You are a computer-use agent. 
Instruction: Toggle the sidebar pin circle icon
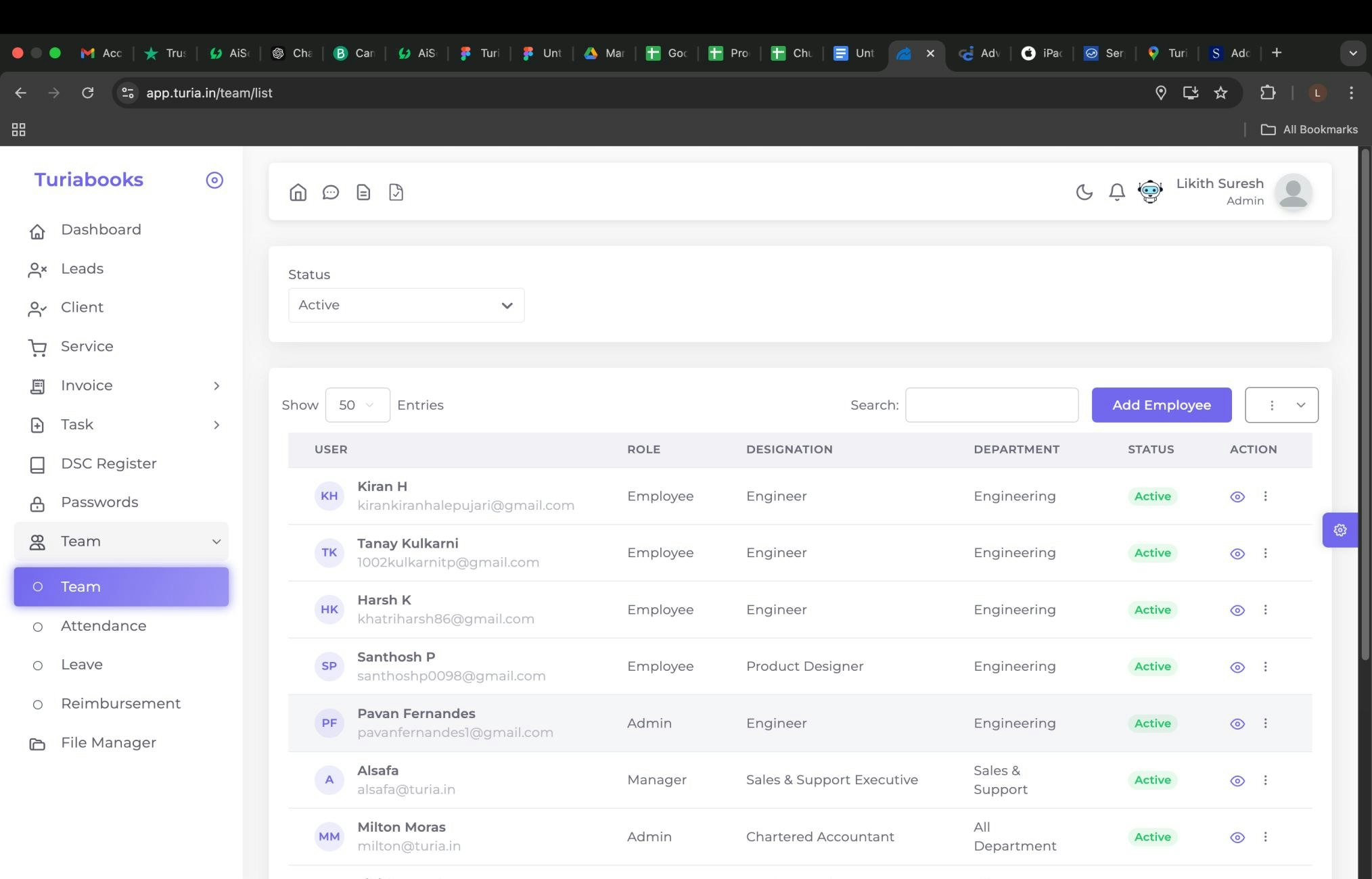[214, 180]
